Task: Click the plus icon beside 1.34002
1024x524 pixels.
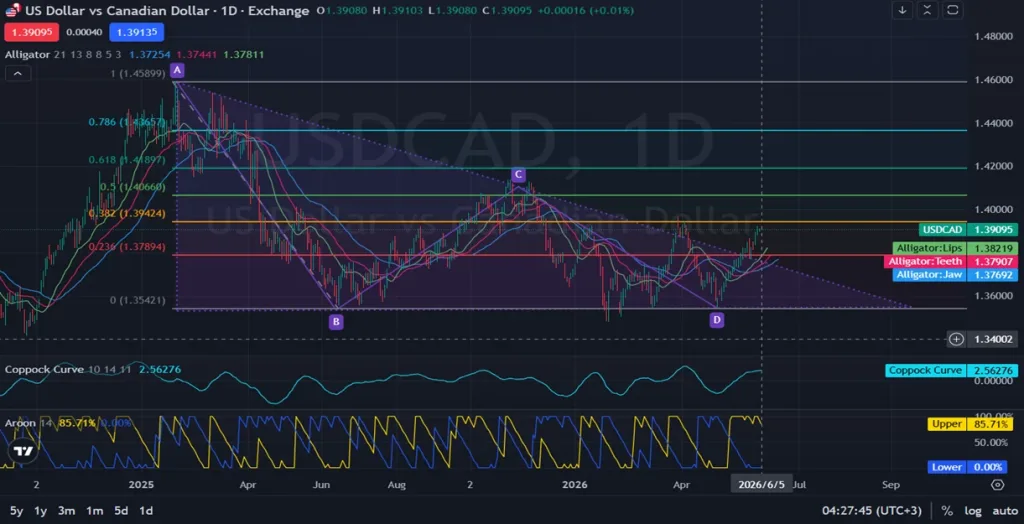Action: coord(956,339)
